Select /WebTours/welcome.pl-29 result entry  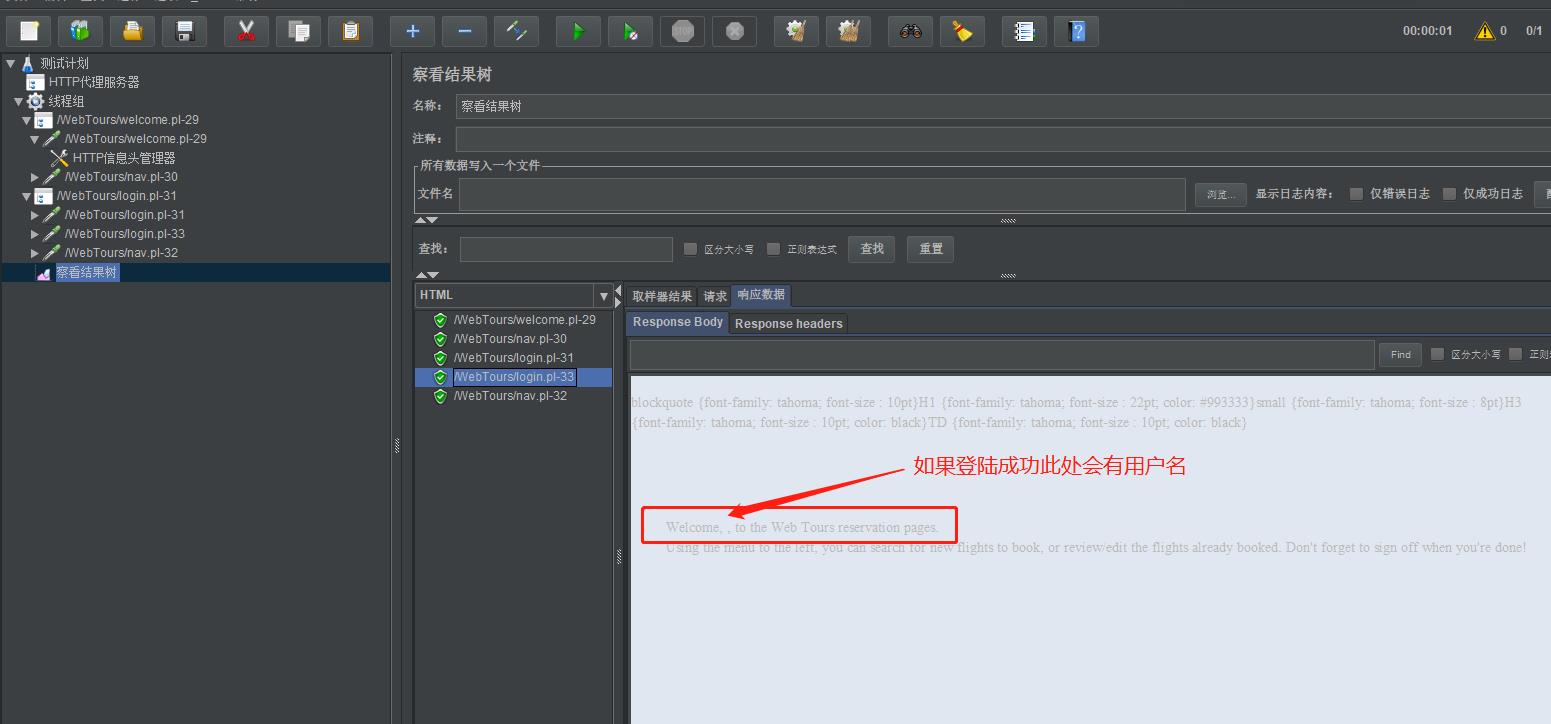[x=524, y=320]
